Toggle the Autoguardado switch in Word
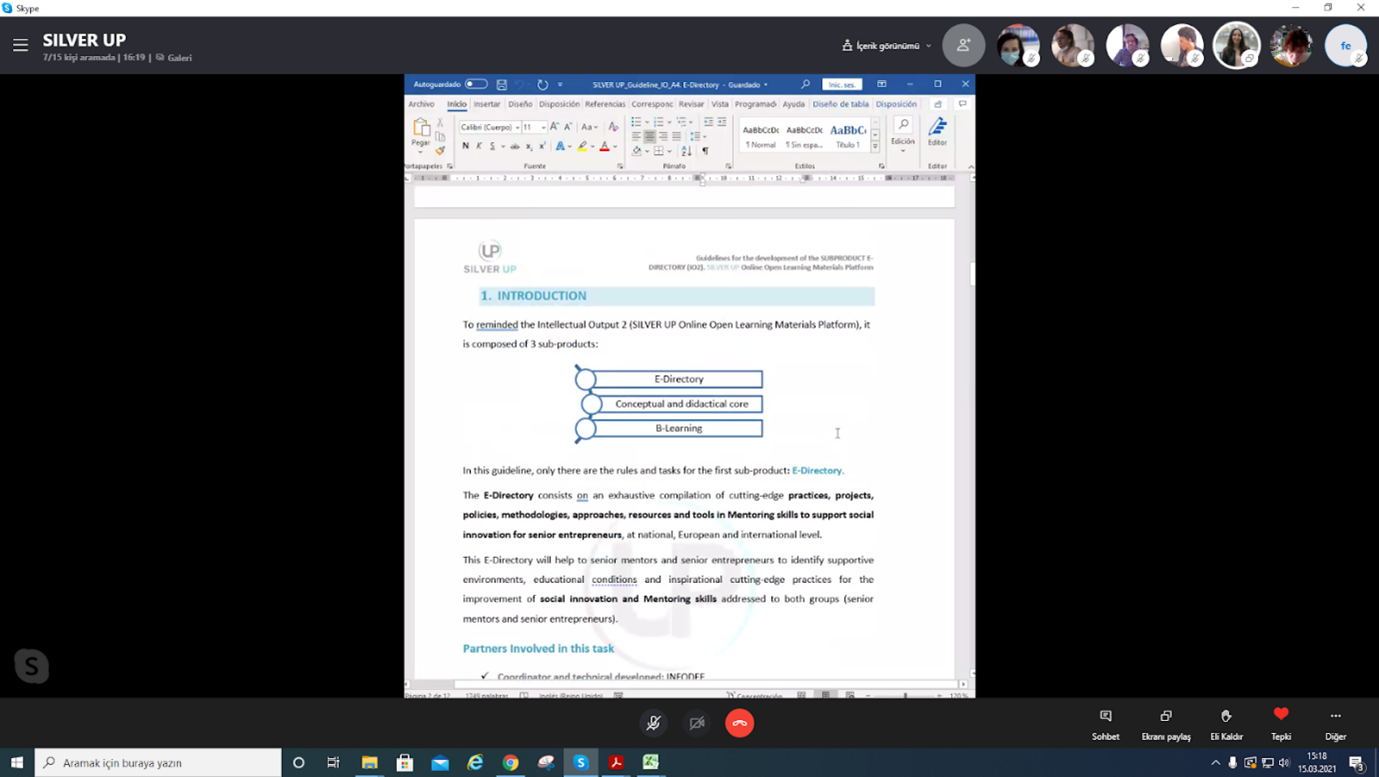1379x777 pixels. (x=476, y=85)
